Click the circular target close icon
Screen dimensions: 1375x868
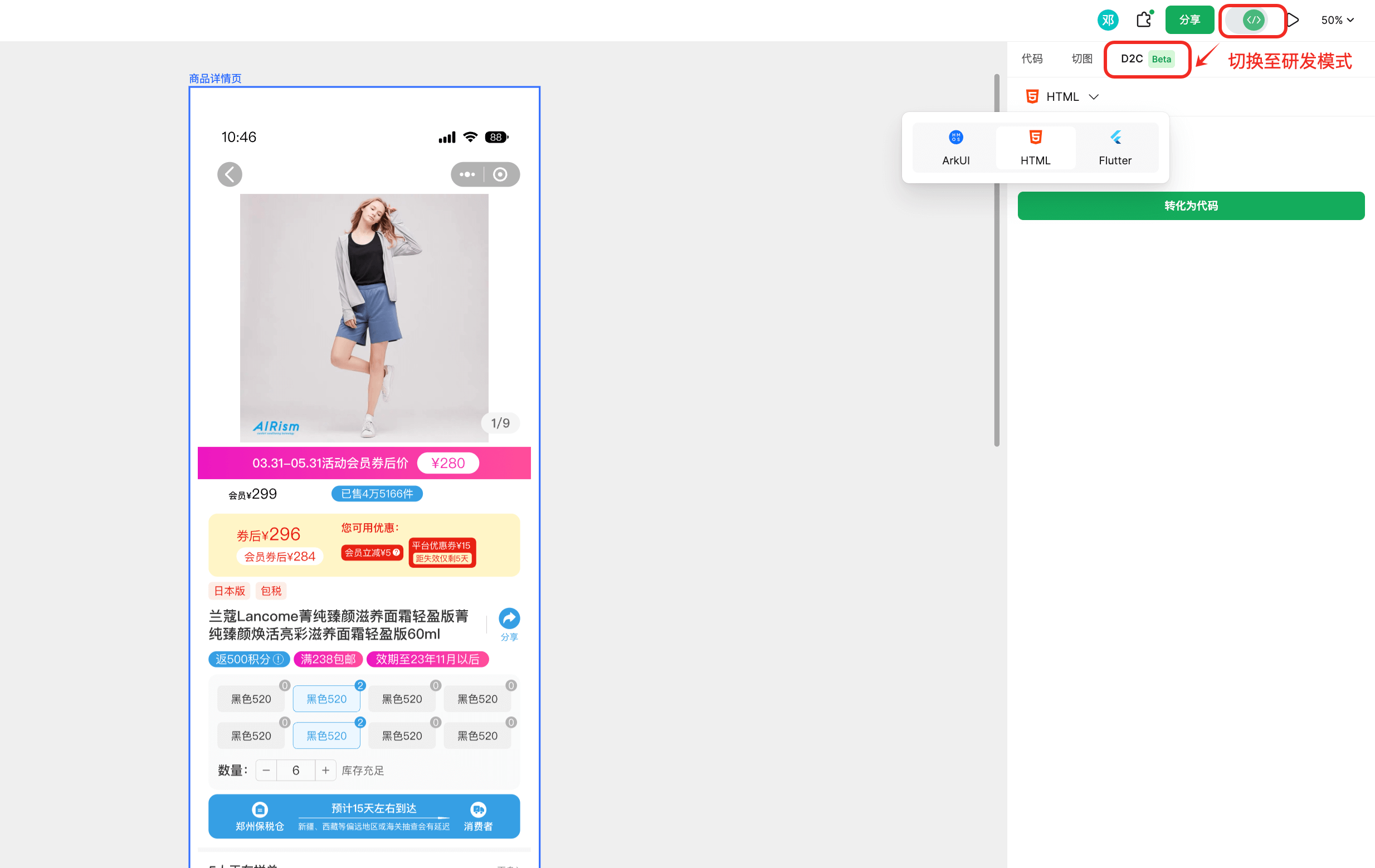point(500,174)
